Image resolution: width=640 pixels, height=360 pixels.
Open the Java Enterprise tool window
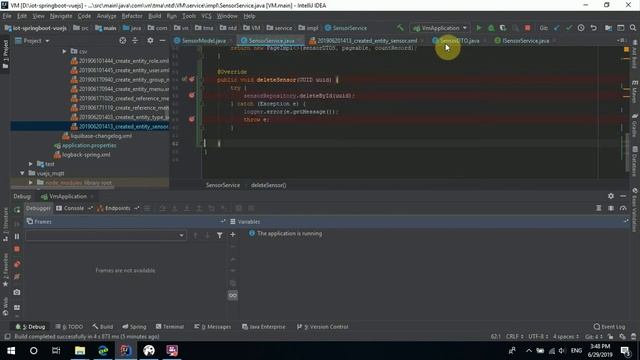pos(264,327)
